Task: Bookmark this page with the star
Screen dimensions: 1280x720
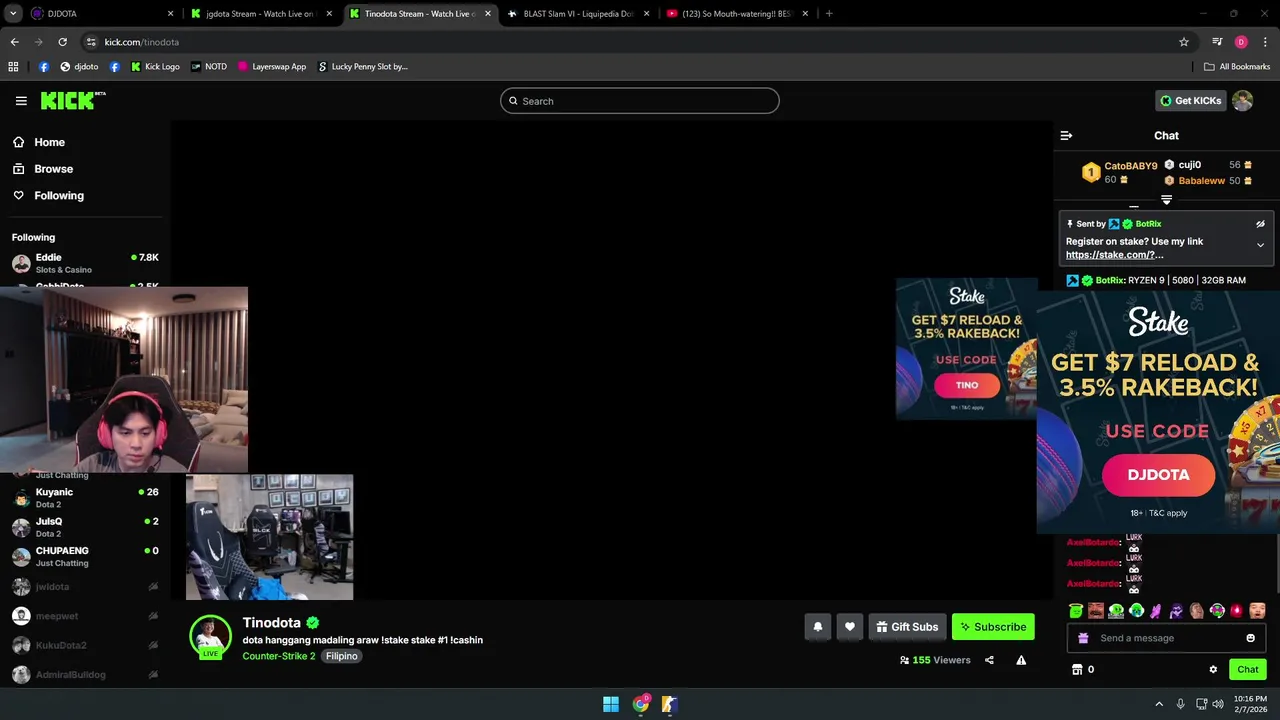Action: tap(1184, 42)
